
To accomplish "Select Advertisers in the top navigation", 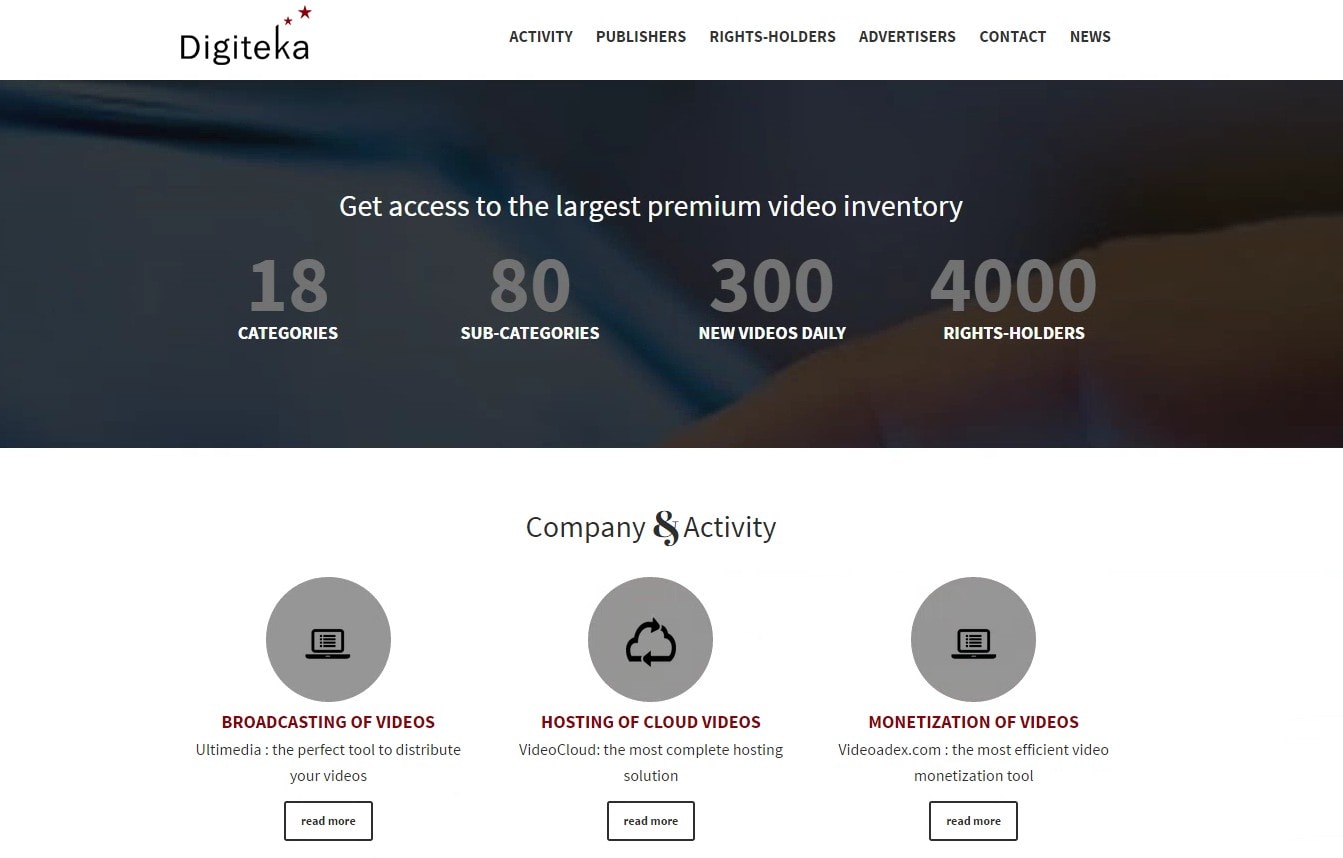I will point(907,37).
